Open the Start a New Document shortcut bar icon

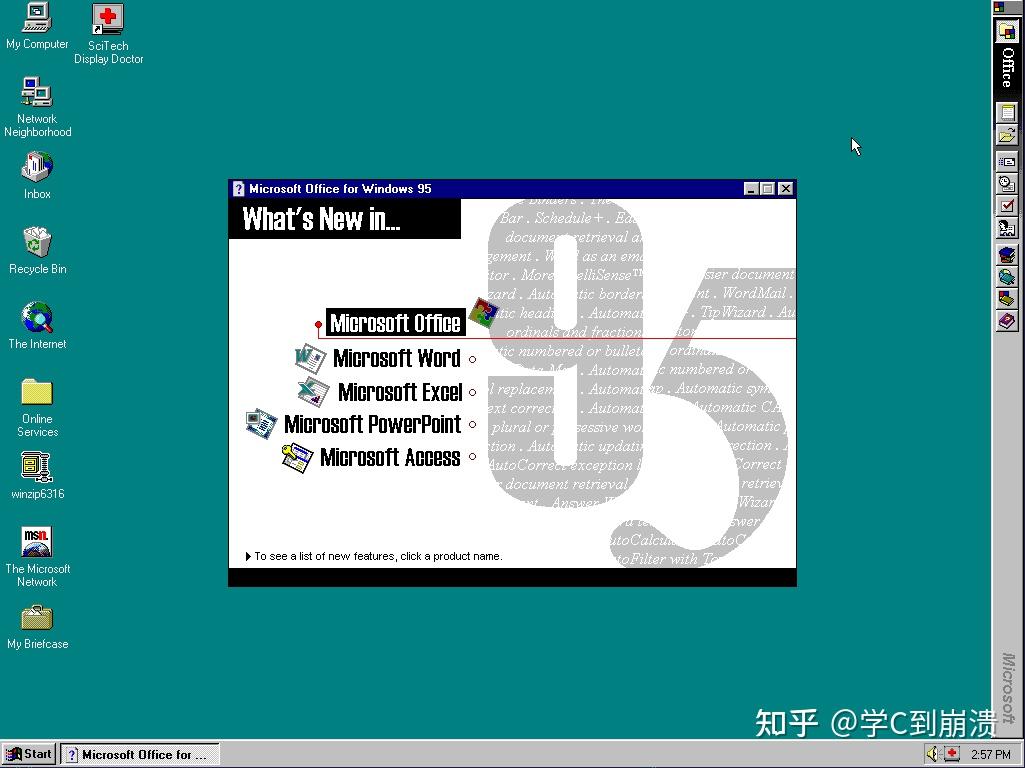1007,113
